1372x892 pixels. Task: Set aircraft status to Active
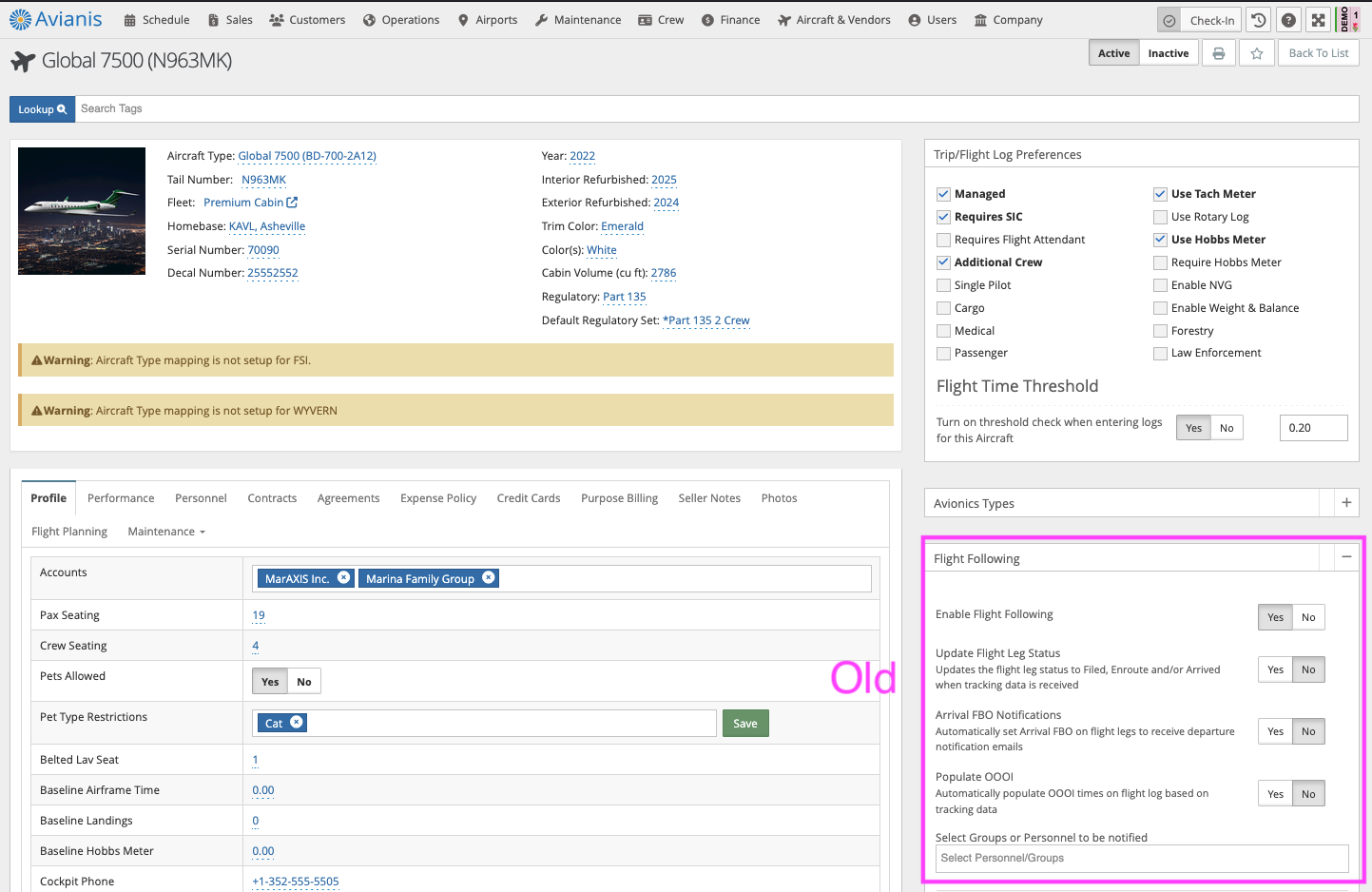pyautogui.click(x=1113, y=53)
